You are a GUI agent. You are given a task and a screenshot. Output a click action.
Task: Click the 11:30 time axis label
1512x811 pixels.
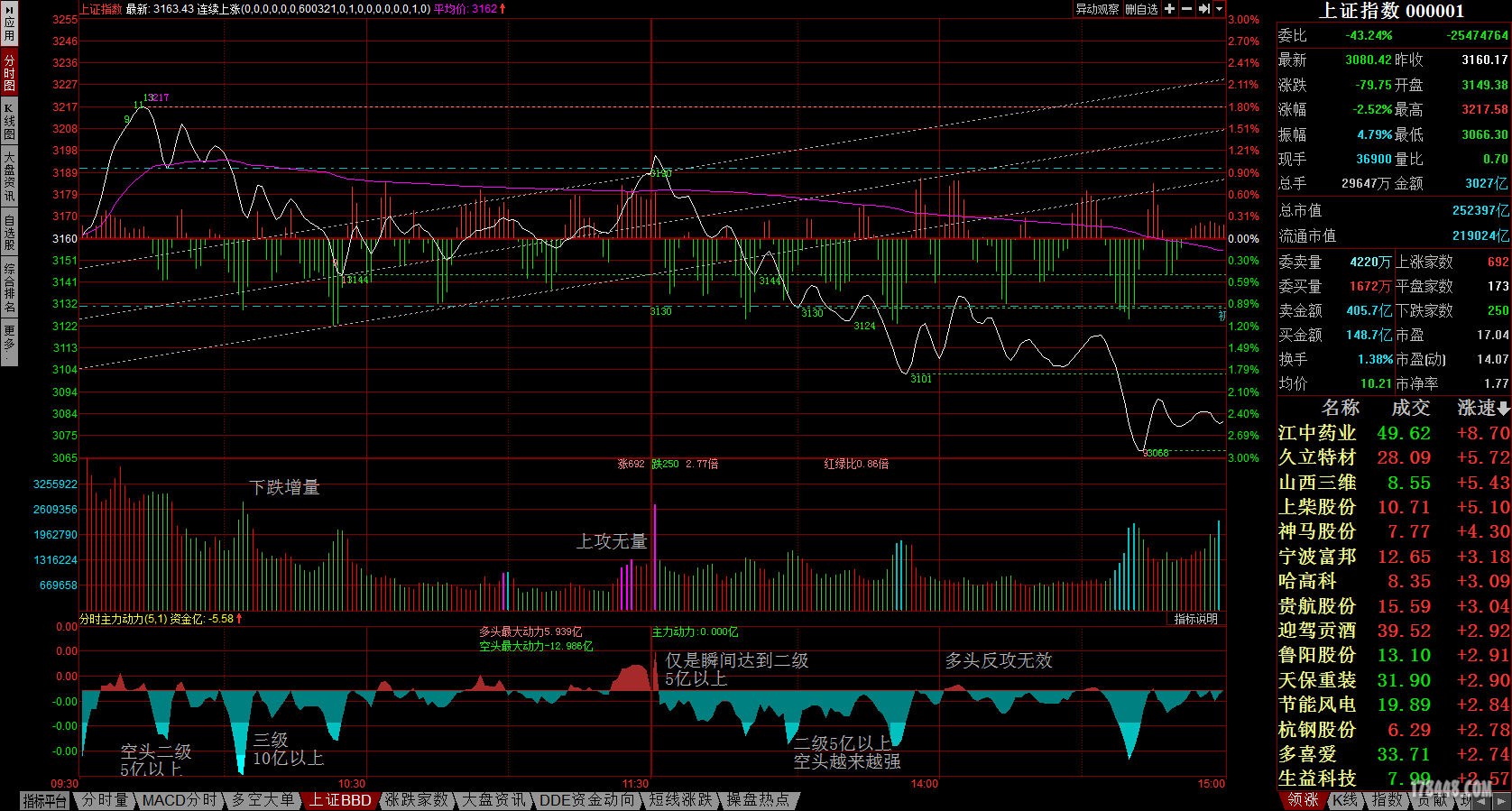tap(636, 784)
